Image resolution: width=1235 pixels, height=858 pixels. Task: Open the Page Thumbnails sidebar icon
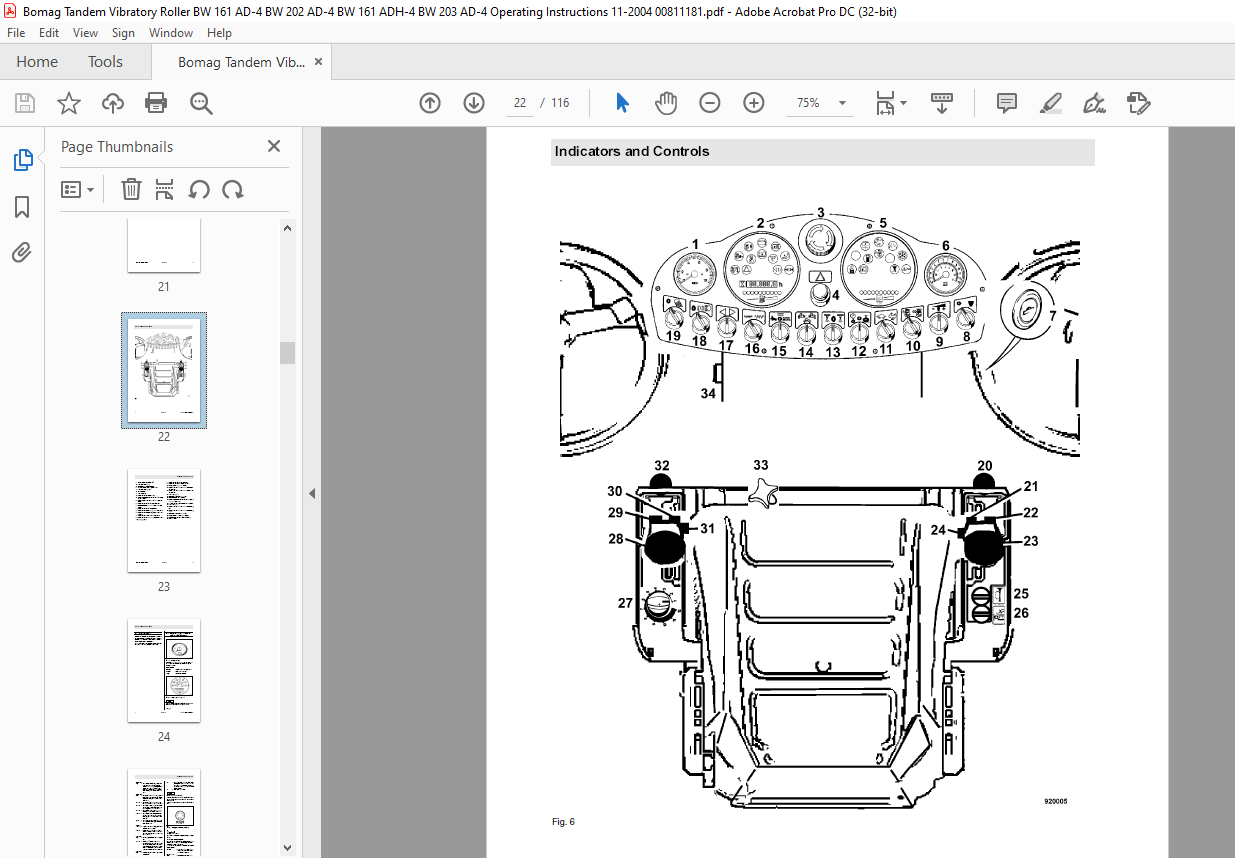22,160
